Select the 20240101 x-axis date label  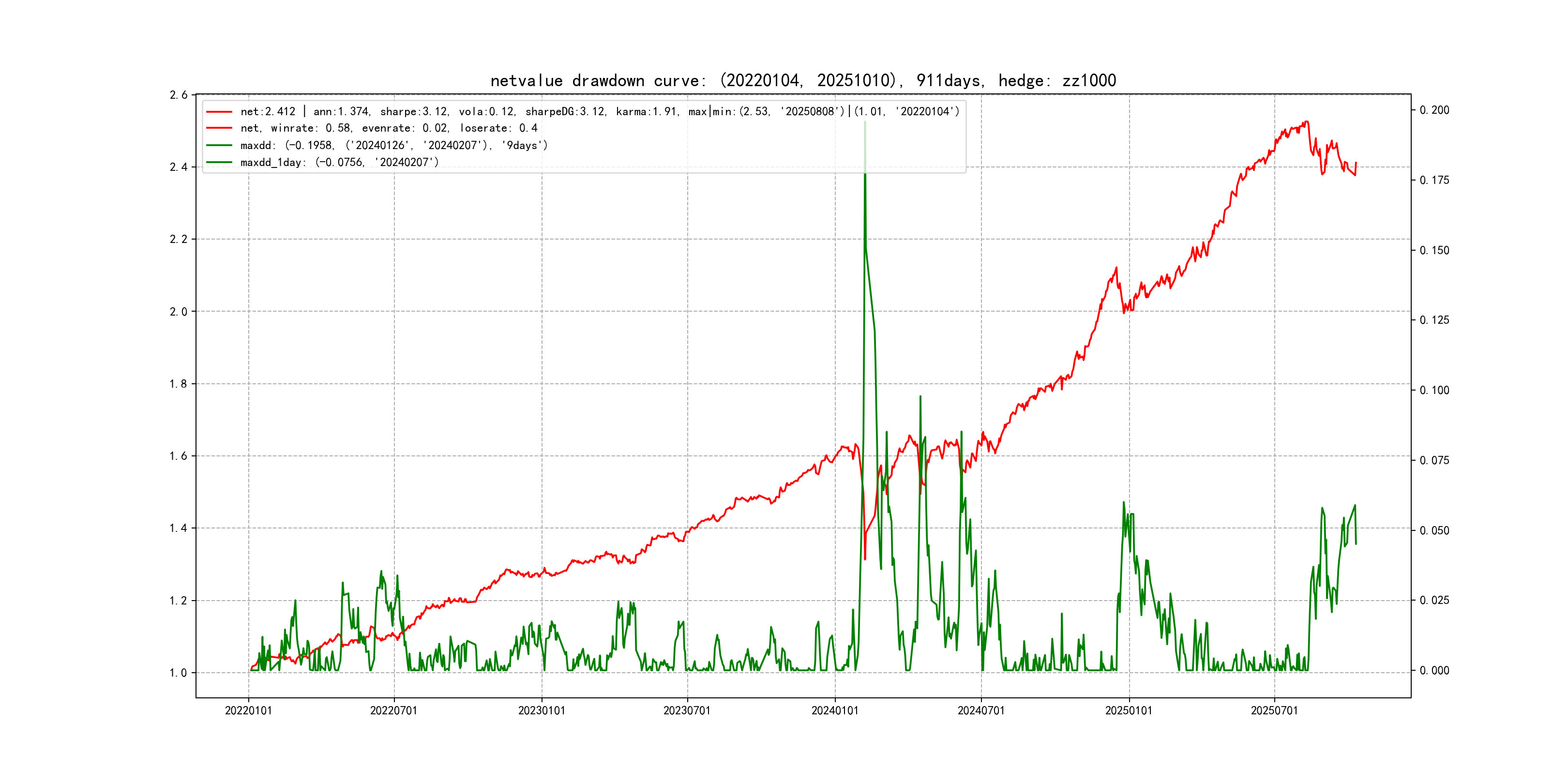coord(835,710)
